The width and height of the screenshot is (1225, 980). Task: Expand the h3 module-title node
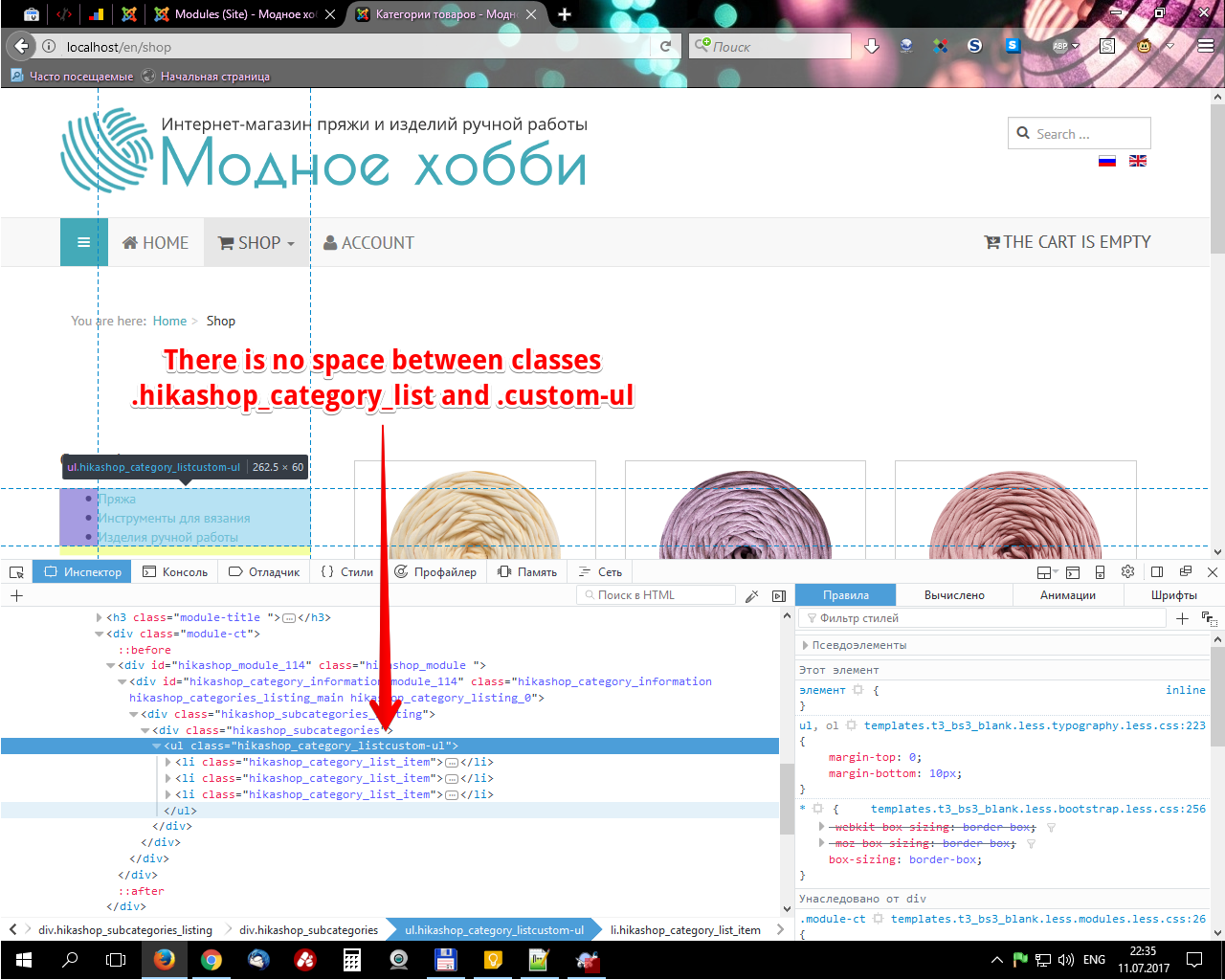pyautogui.click(x=99, y=618)
